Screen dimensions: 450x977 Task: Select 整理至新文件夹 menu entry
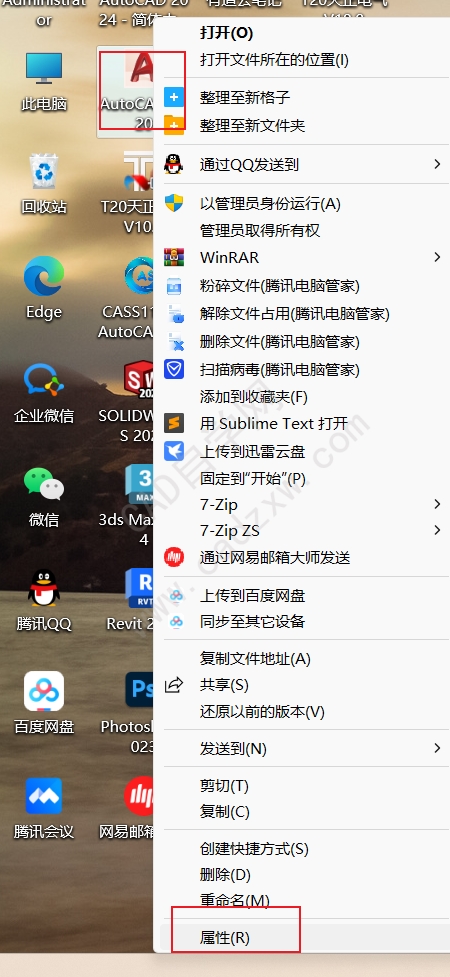252,126
